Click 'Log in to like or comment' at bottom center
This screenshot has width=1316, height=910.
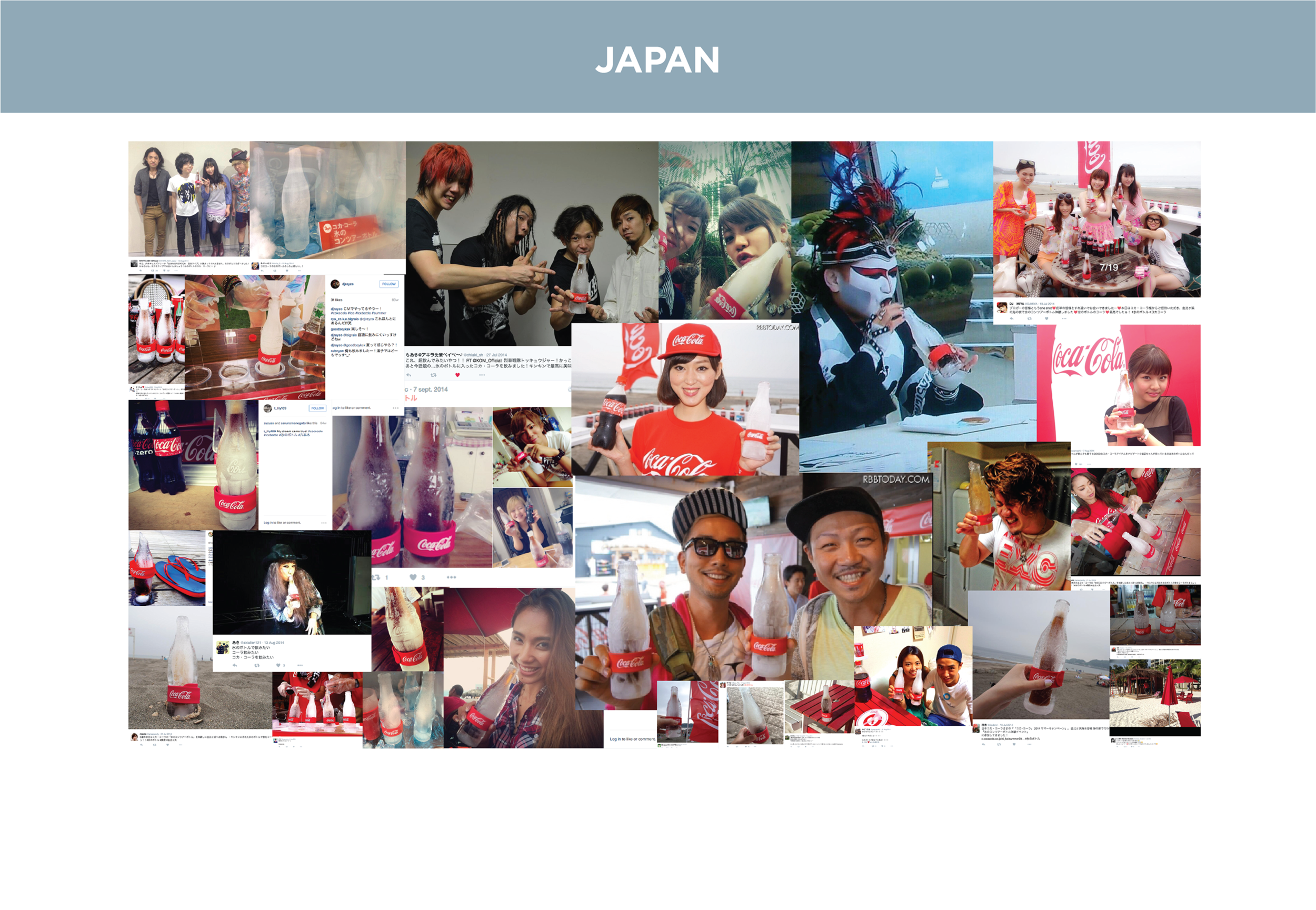coord(632,739)
